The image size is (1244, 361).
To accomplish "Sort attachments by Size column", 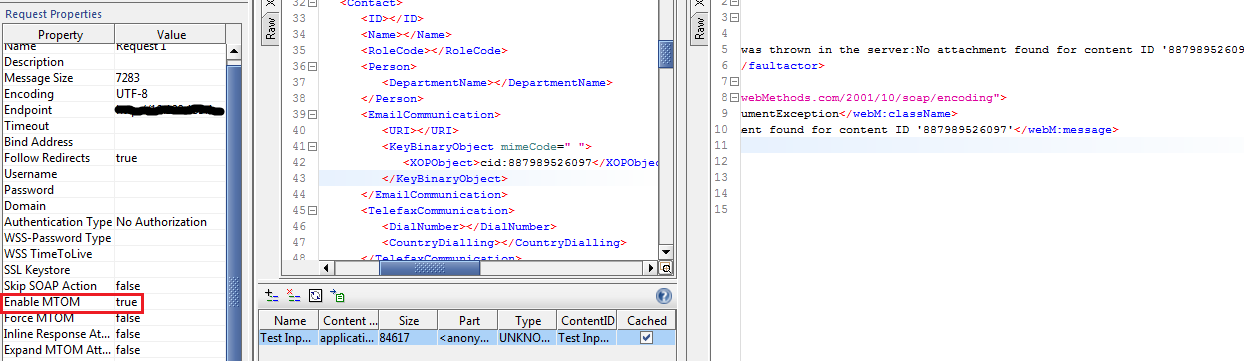I will click(408, 320).
